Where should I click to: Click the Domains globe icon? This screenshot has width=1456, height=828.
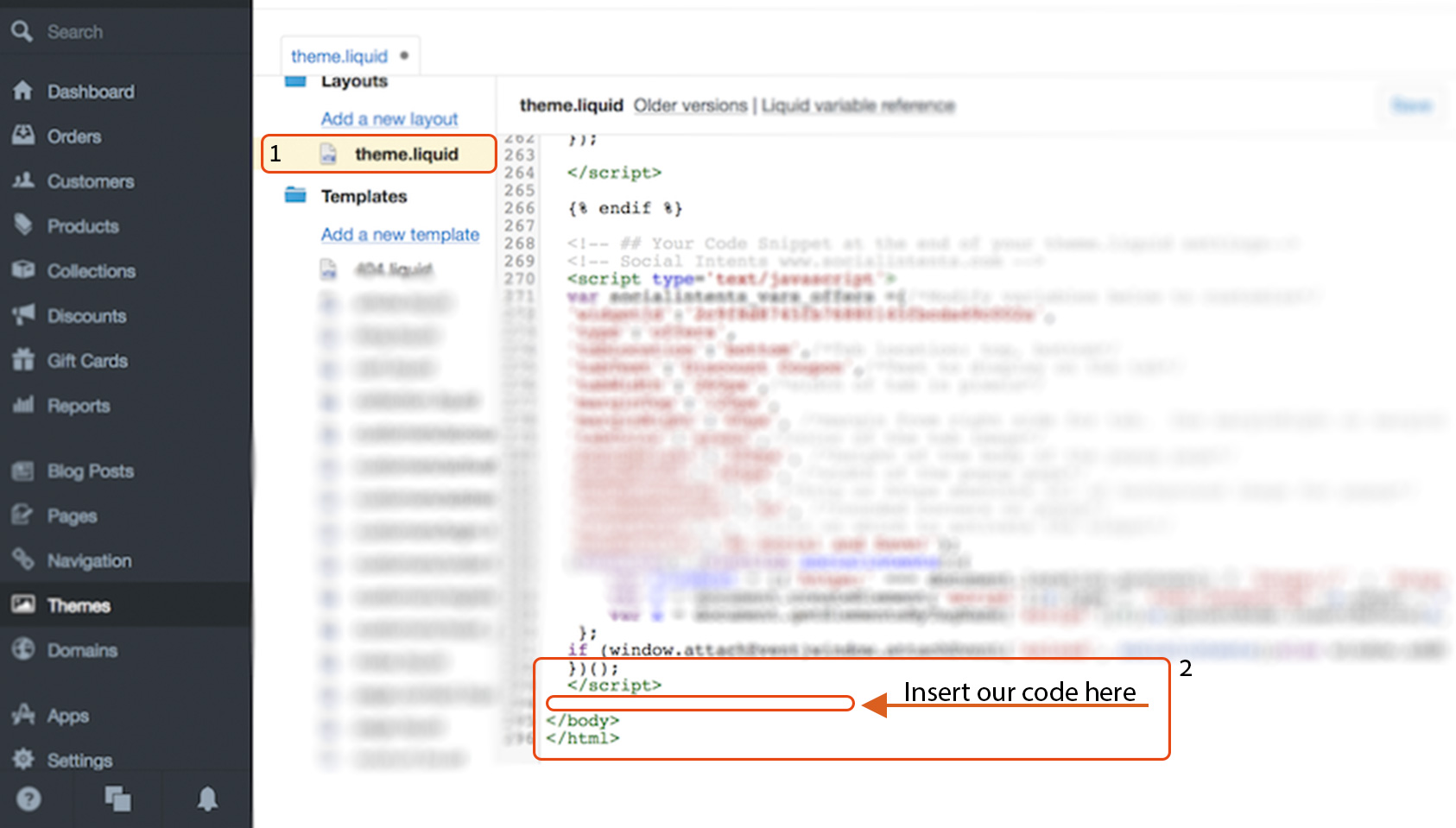point(23,649)
